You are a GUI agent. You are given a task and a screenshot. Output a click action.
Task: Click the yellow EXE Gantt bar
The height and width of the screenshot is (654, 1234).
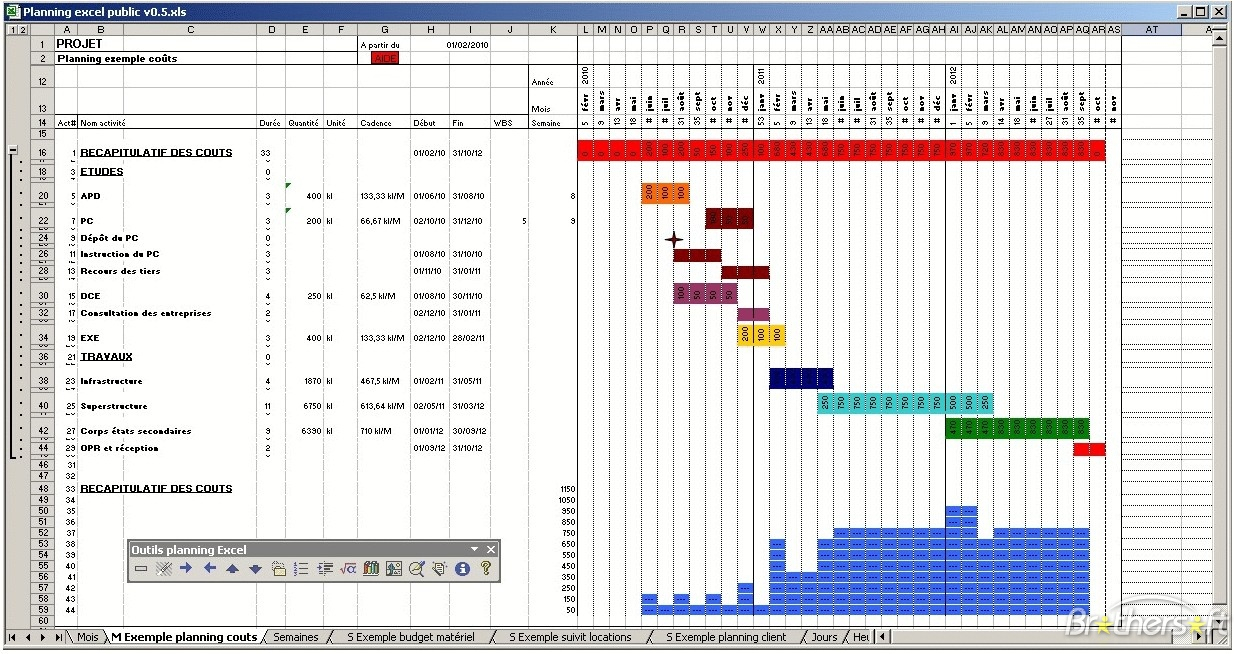(x=761, y=335)
